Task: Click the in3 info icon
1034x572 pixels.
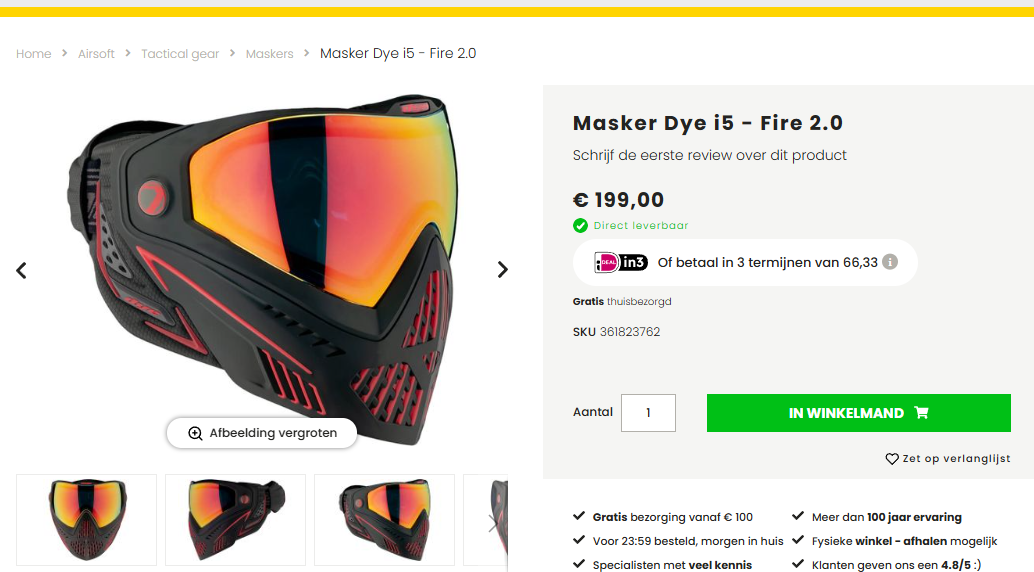Action: [x=890, y=262]
